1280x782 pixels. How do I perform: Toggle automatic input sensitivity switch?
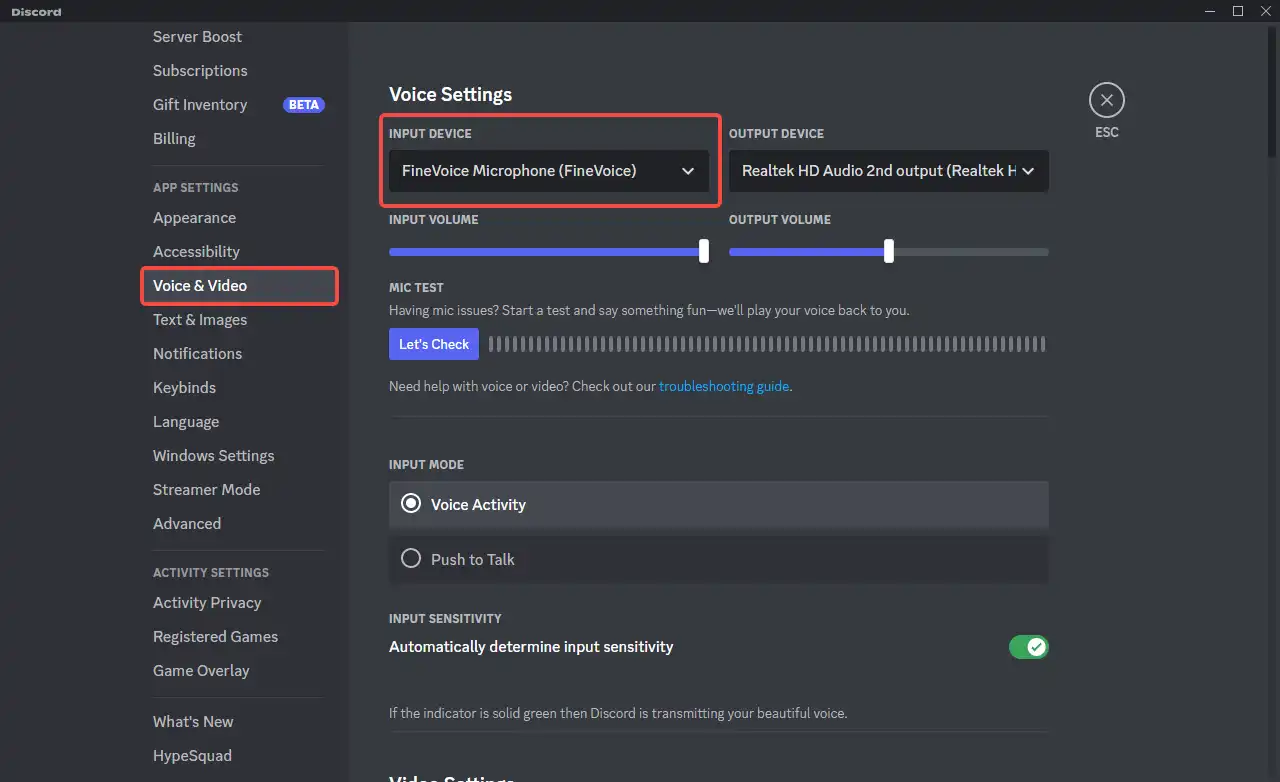[1028, 647]
